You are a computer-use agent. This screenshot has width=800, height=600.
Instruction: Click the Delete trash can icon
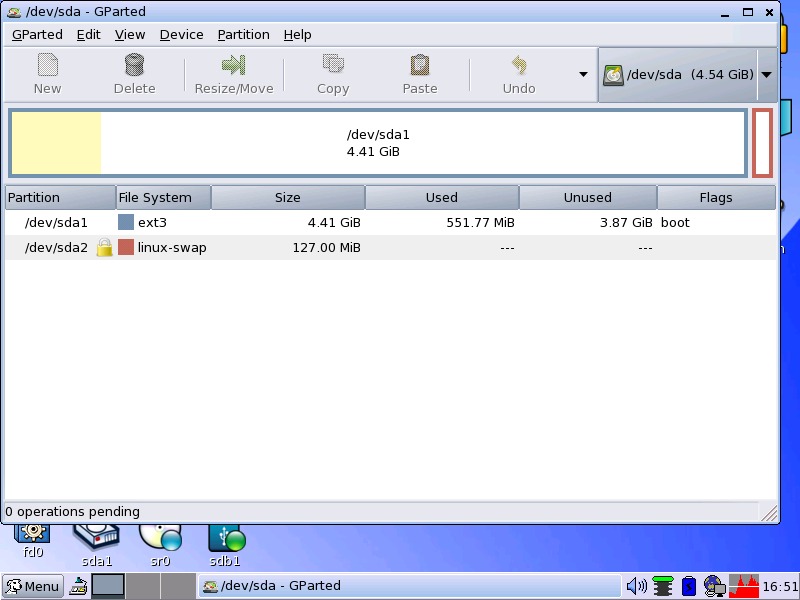tap(134, 65)
